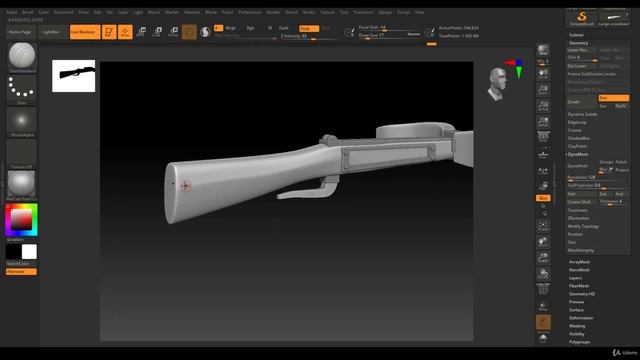Expand the Subtool palette section
640x360 pixels.
(576, 35)
